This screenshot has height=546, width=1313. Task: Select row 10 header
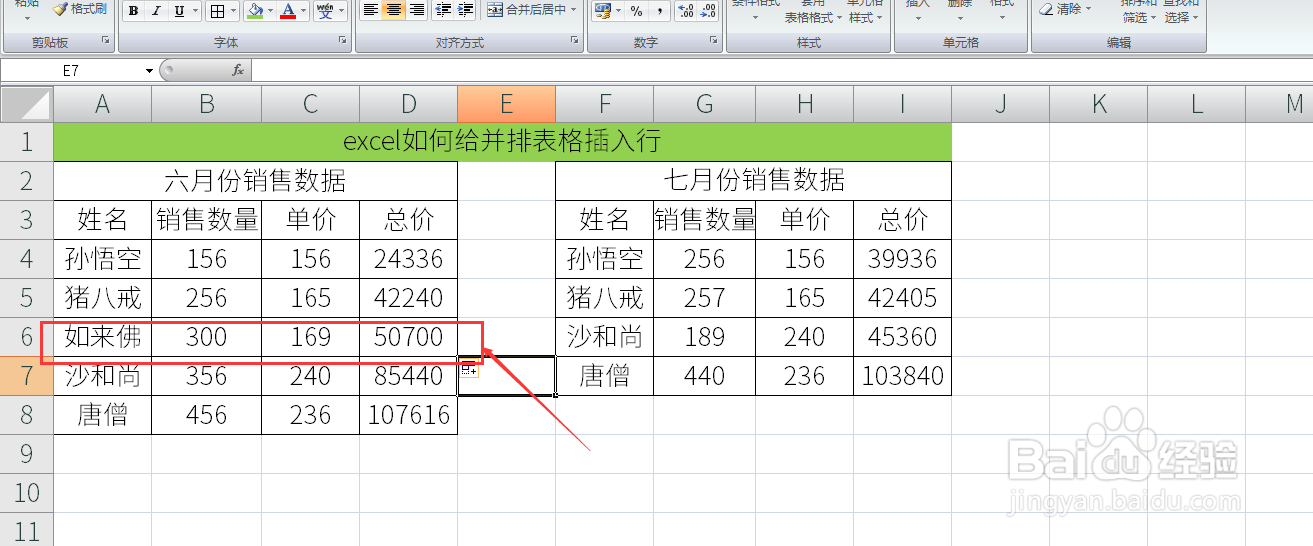[x=26, y=493]
